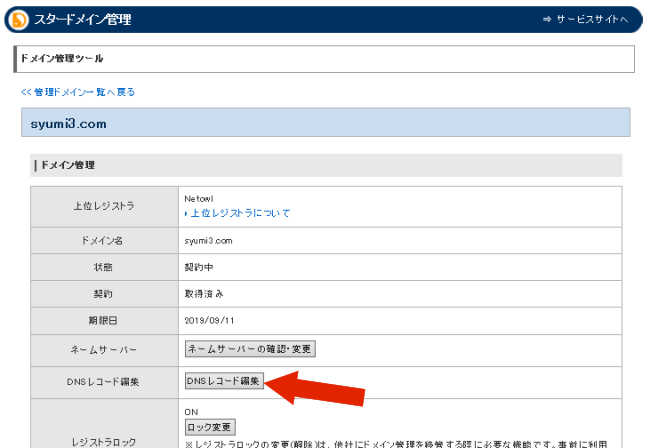The width and height of the screenshot is (650, 448).
Task: Click the スタードメイン管理 header title
Action: tap(83, 20)
